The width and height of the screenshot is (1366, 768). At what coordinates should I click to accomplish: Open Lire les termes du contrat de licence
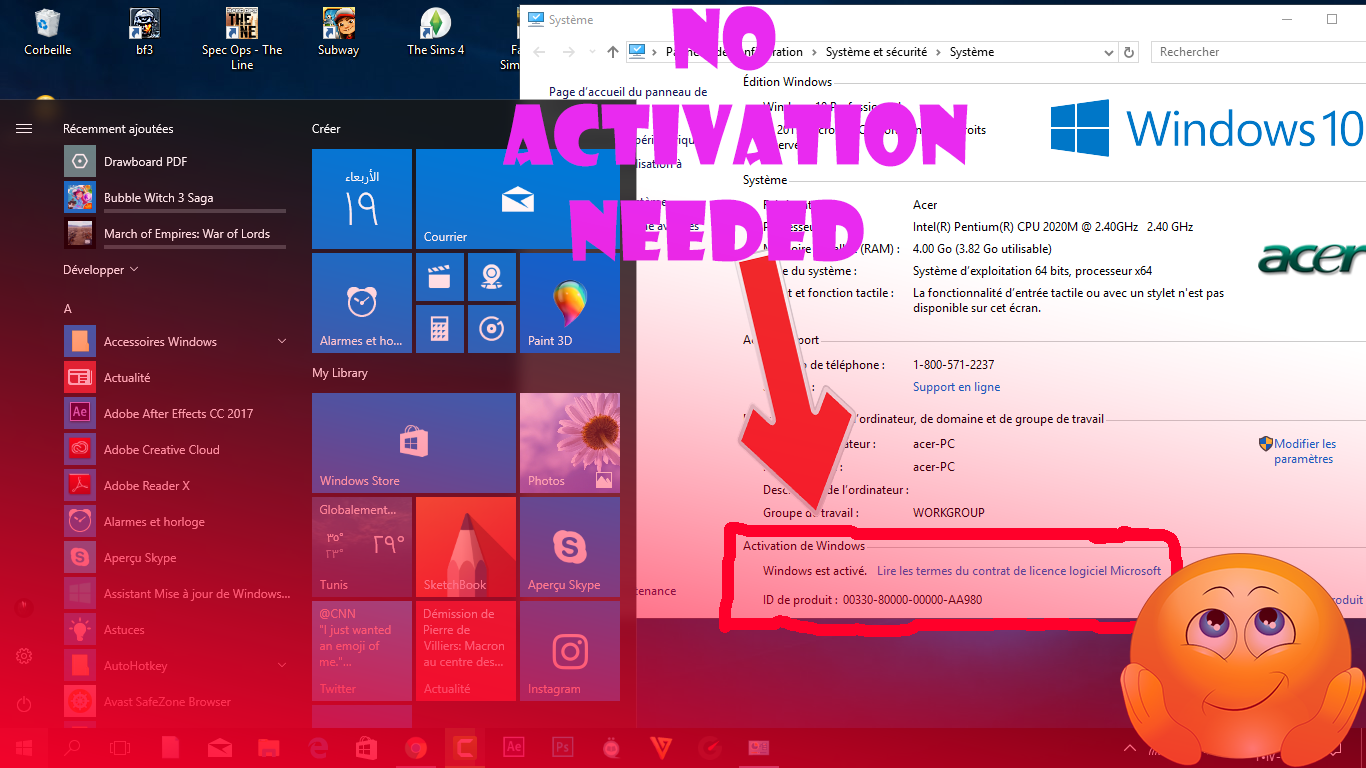click(1021, 570)
